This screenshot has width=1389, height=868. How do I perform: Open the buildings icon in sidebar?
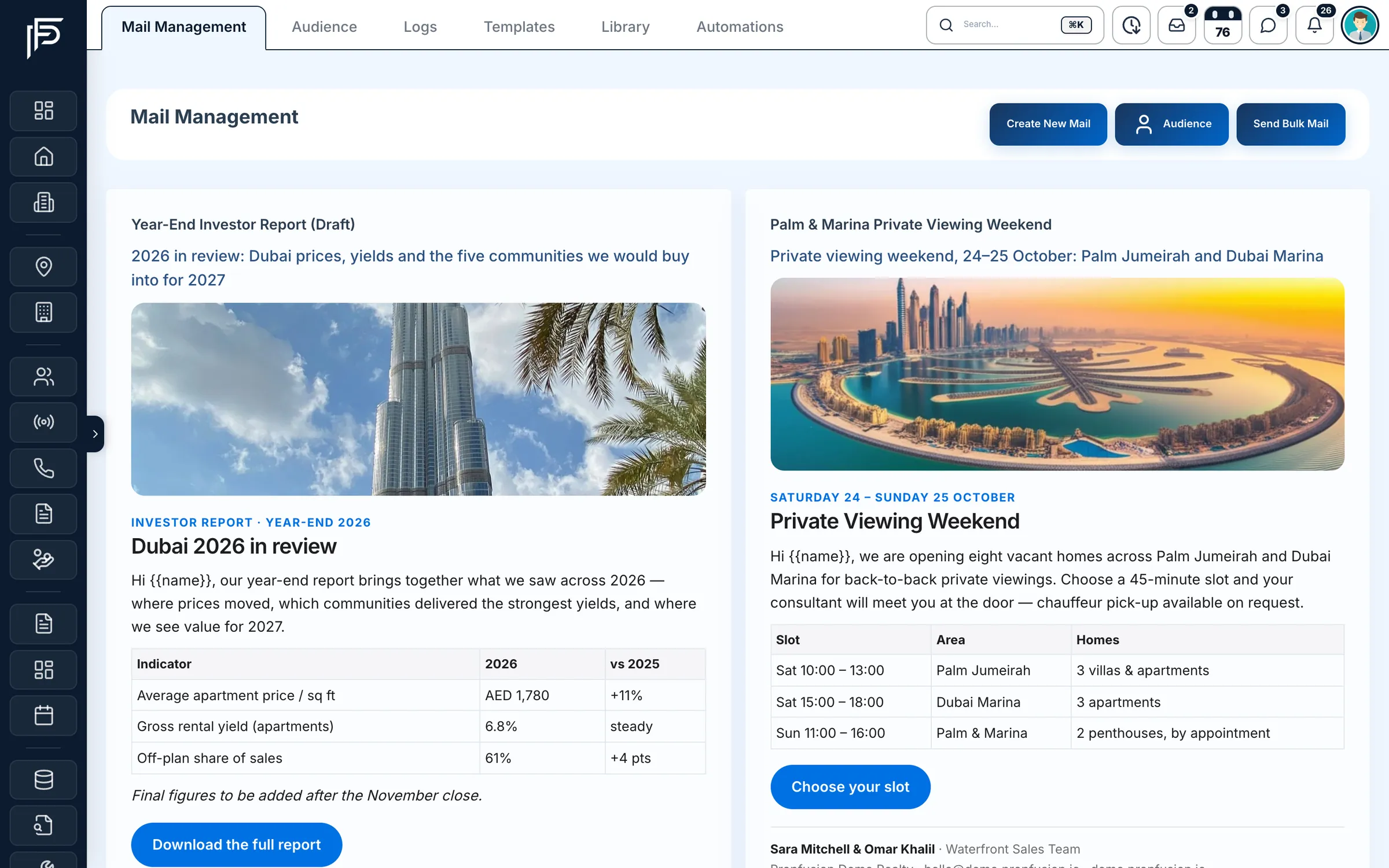tap(43, 203)
